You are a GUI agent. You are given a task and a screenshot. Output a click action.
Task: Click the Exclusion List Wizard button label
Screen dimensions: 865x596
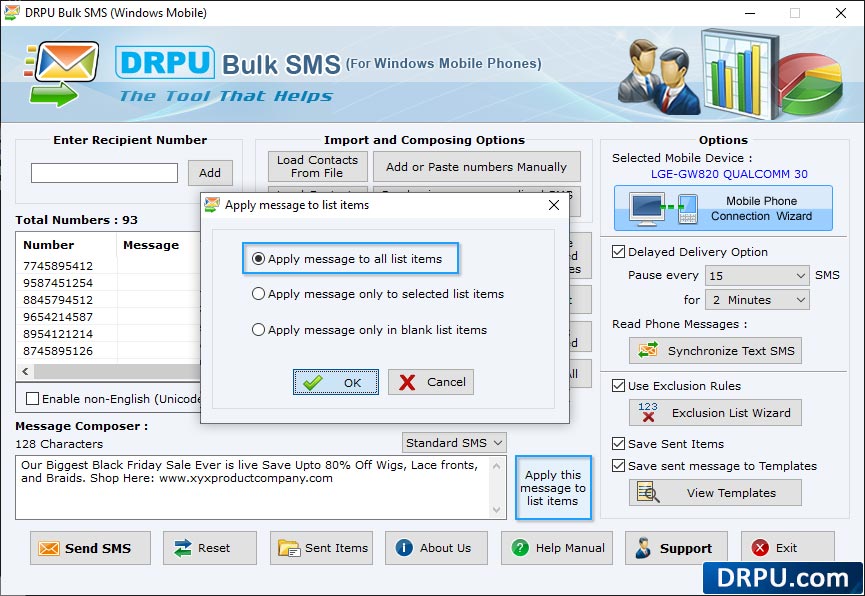click(x=731, y=413)
